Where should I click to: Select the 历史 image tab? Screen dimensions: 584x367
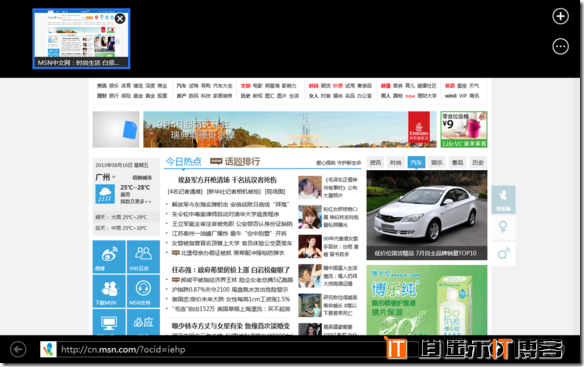point(478,162)
